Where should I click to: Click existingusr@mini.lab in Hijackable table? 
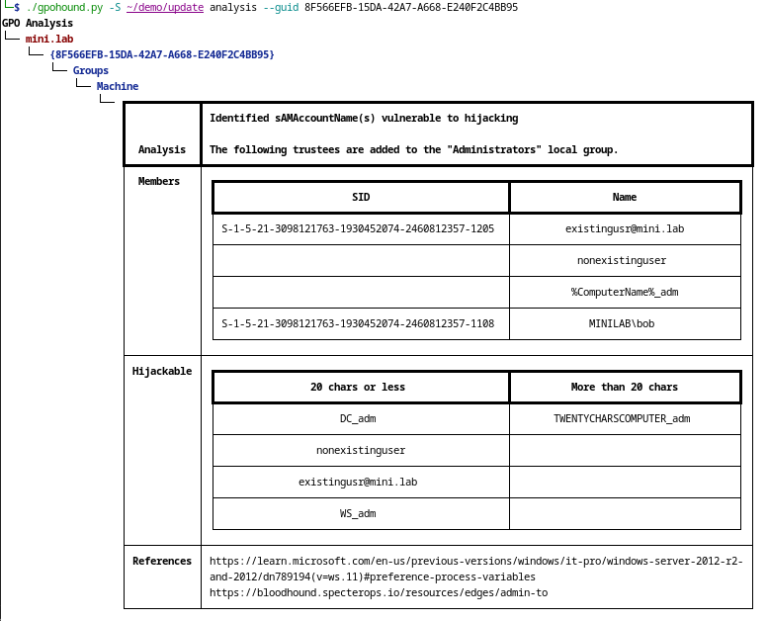(358, 482)
